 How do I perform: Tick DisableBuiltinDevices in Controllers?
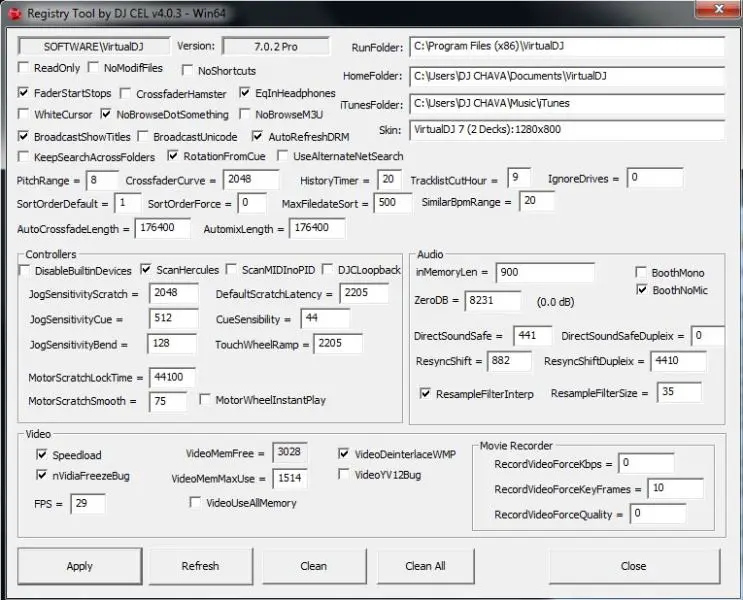pos(24,270)
